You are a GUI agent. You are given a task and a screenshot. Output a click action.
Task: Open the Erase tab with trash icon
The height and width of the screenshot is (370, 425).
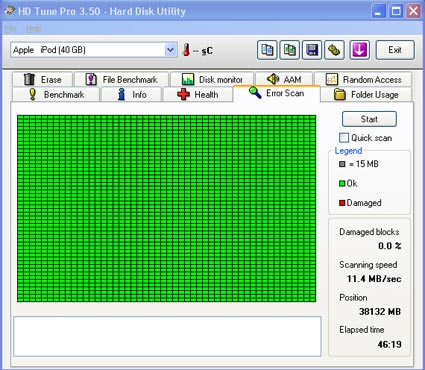pyautogui.click(x=42, y=79)
